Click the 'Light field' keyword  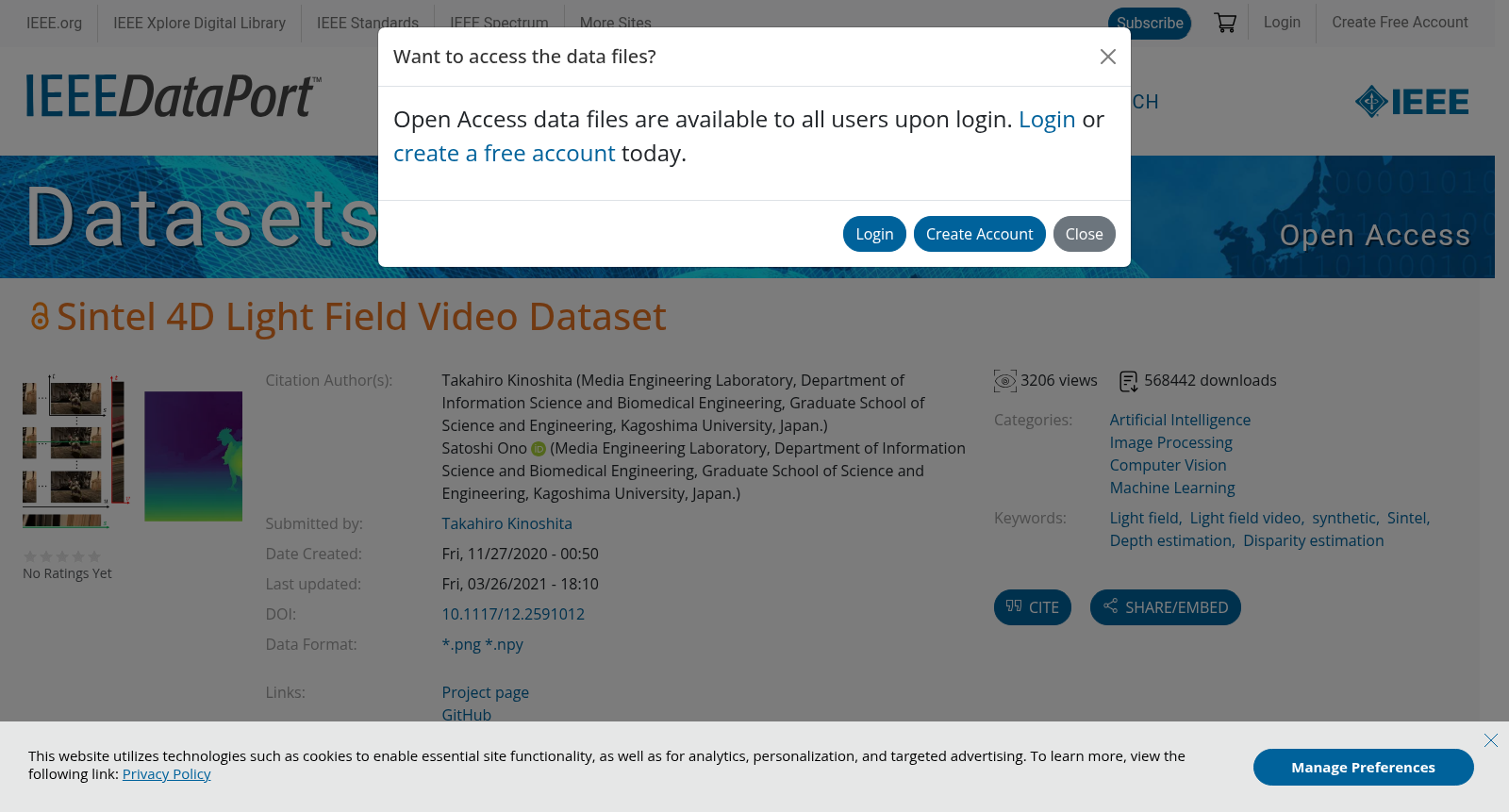[1145, 519]
